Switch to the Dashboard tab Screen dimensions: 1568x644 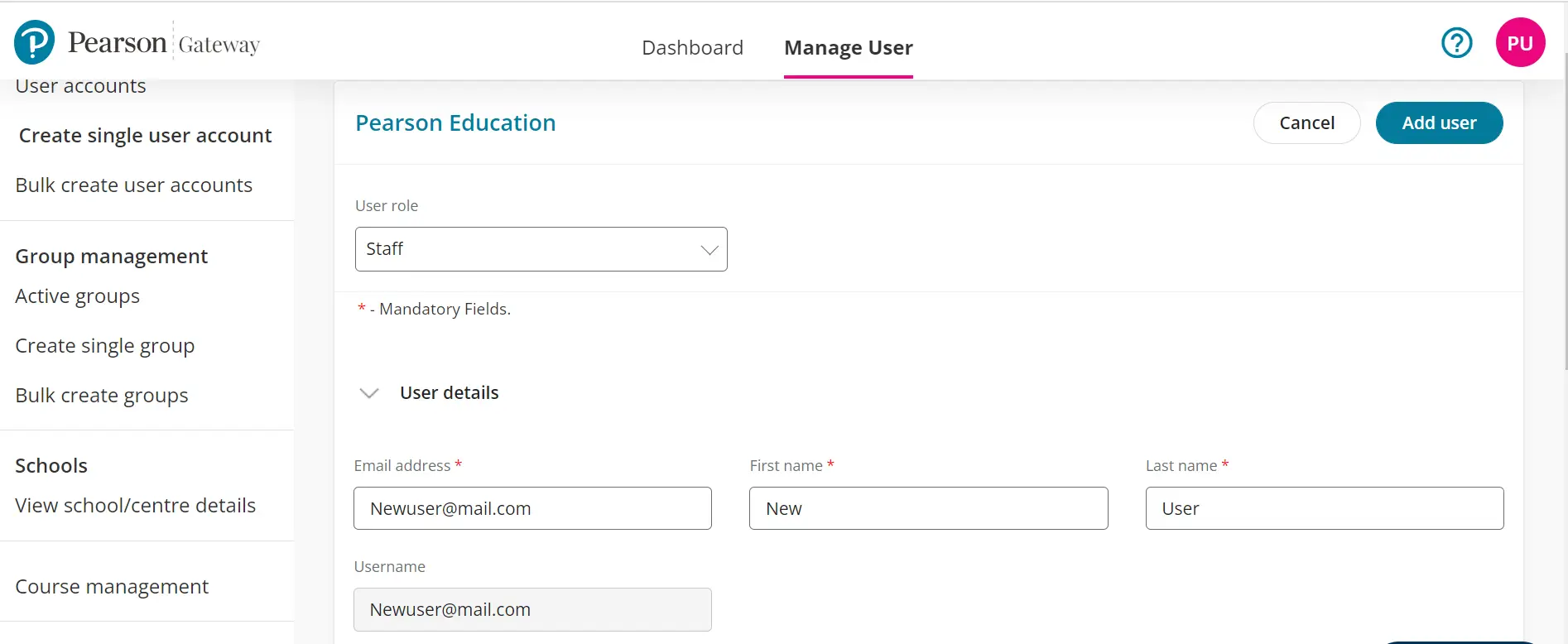[692, 48]
